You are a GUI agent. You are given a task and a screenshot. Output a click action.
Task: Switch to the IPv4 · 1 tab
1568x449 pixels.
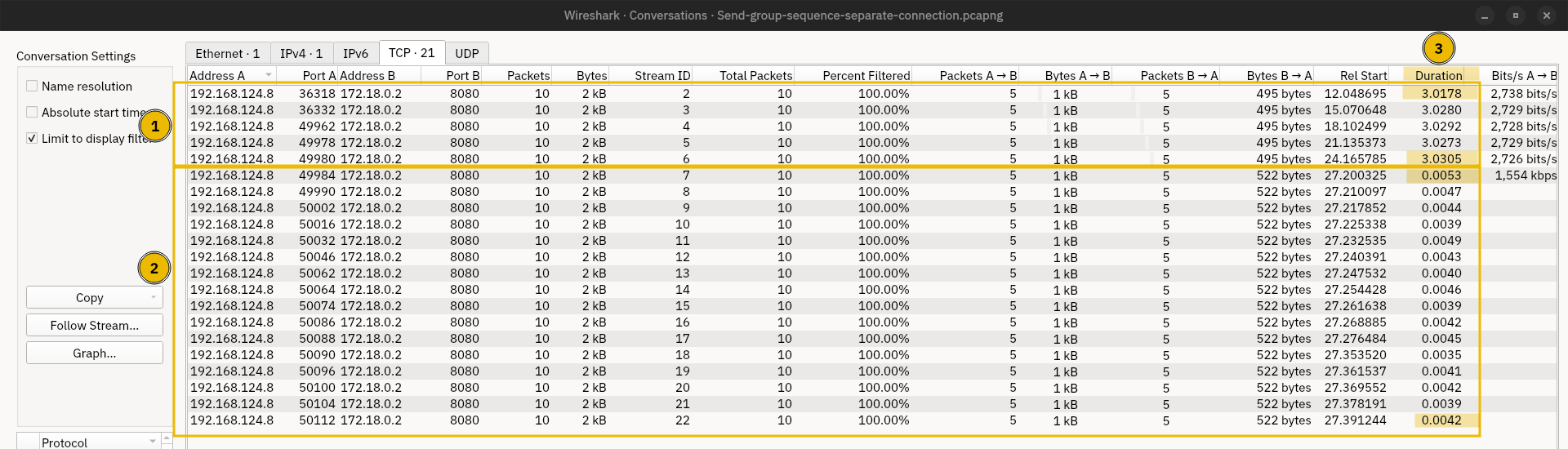point(301,53)
